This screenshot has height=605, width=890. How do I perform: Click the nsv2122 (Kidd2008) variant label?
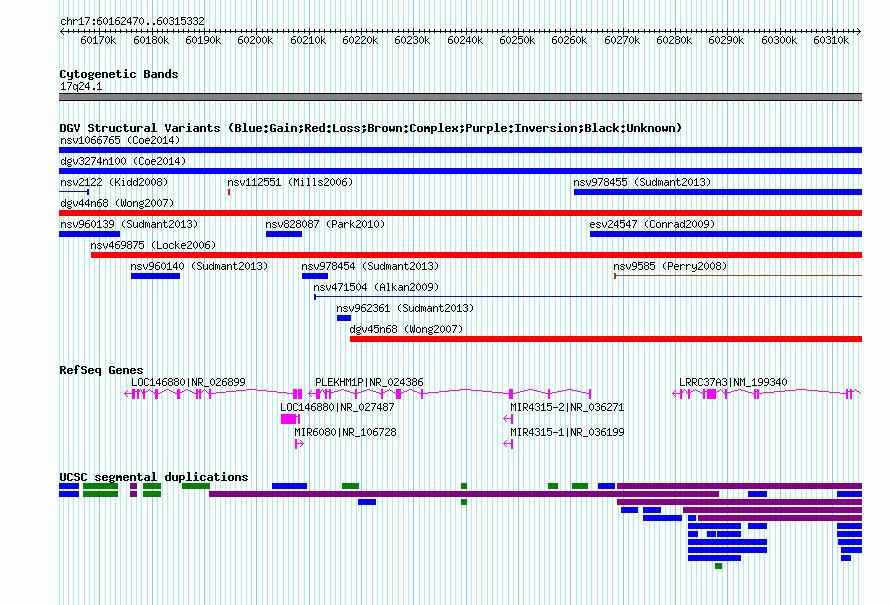pos(114,182)
